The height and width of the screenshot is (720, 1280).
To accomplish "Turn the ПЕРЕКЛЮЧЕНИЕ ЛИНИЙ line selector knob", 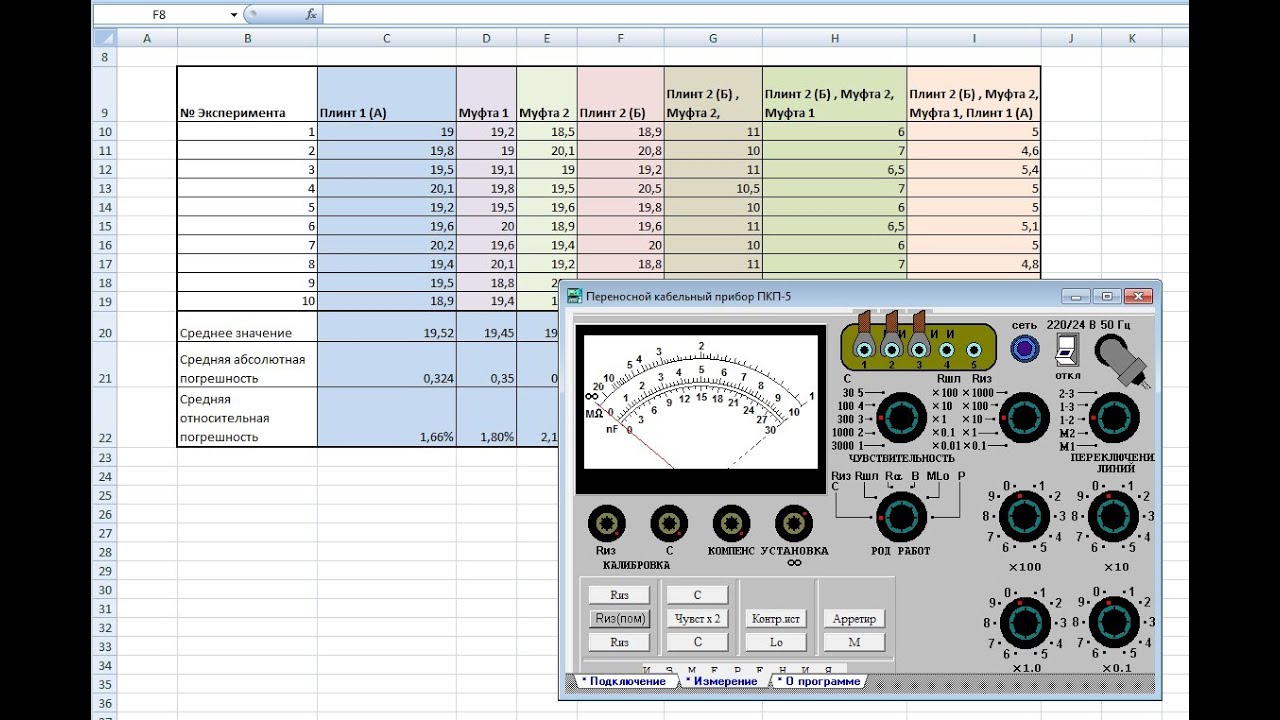I will (1114, 417).
